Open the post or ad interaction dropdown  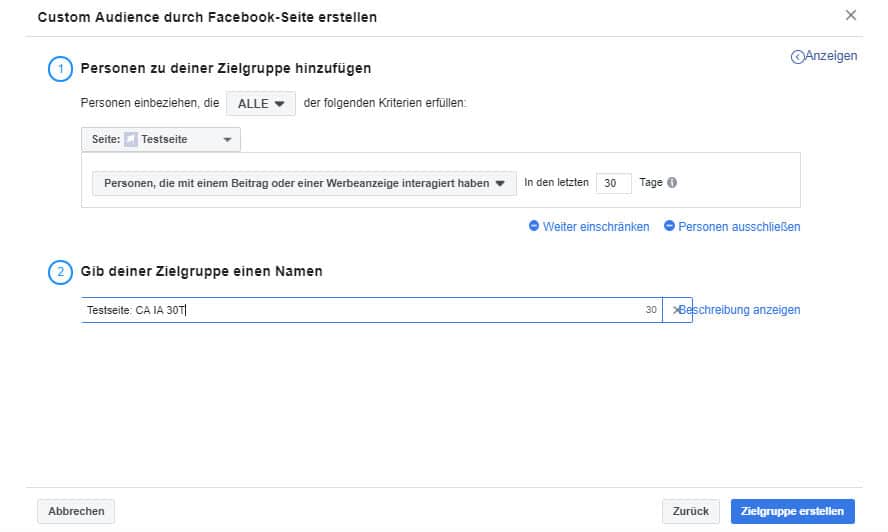pos(304,183)
